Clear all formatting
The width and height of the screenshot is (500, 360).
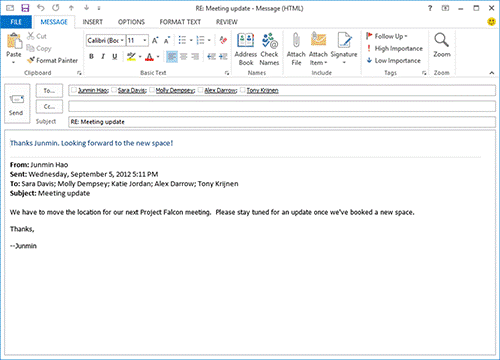click(x=223, y=41)
